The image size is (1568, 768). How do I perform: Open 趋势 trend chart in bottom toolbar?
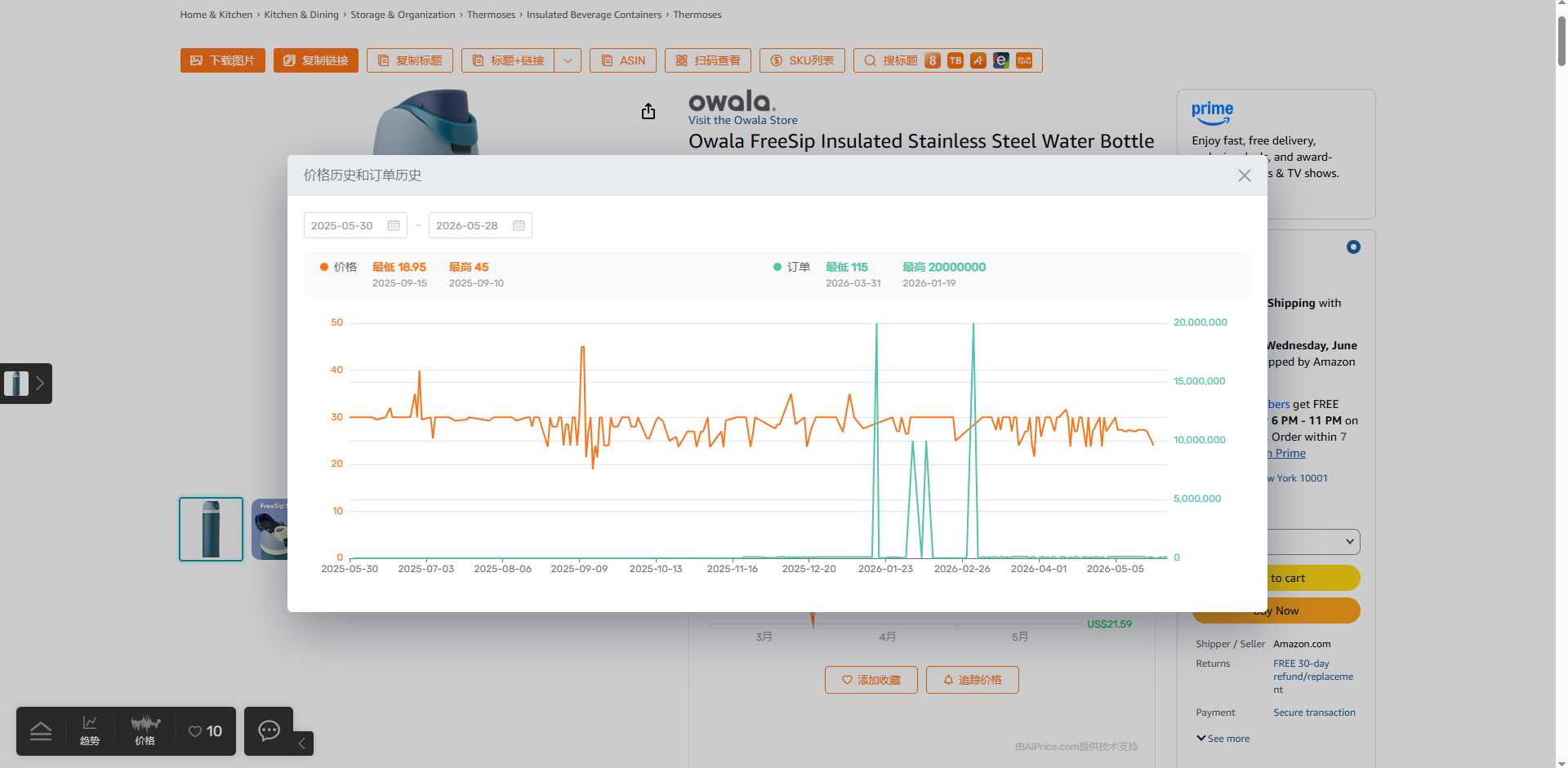tap(90, 730)
